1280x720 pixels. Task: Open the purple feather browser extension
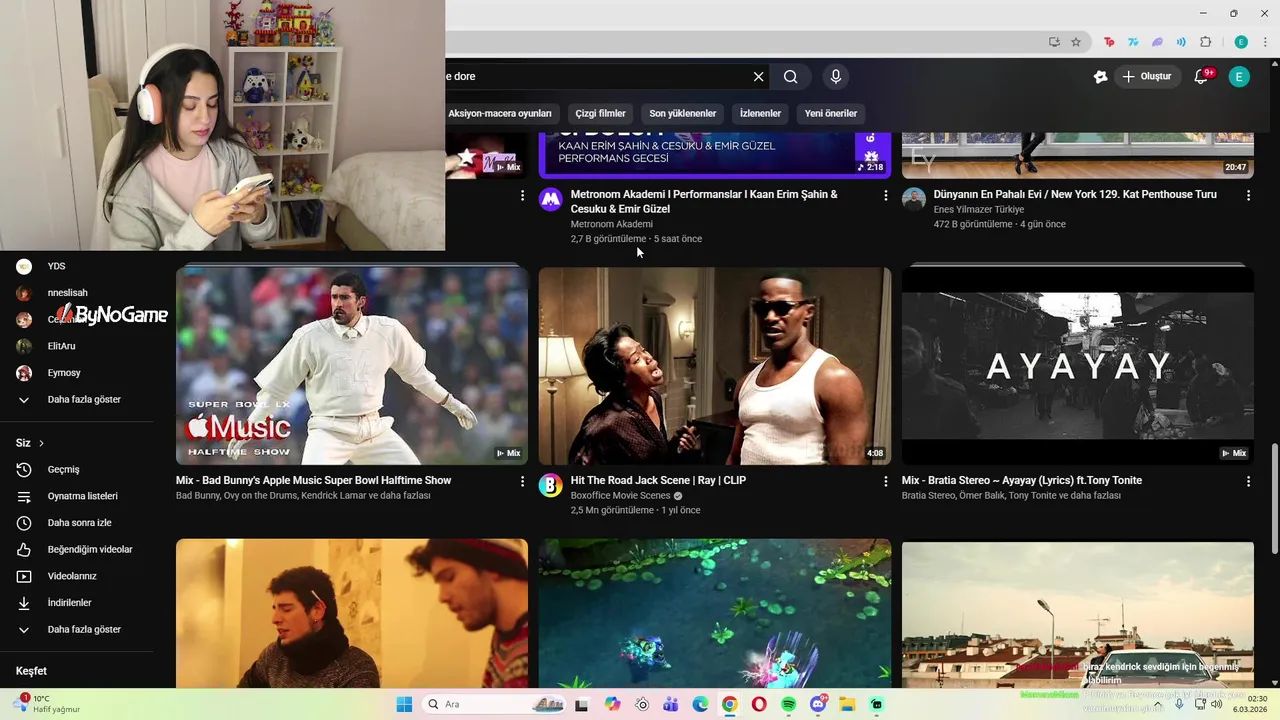(x=1157, y=42)
